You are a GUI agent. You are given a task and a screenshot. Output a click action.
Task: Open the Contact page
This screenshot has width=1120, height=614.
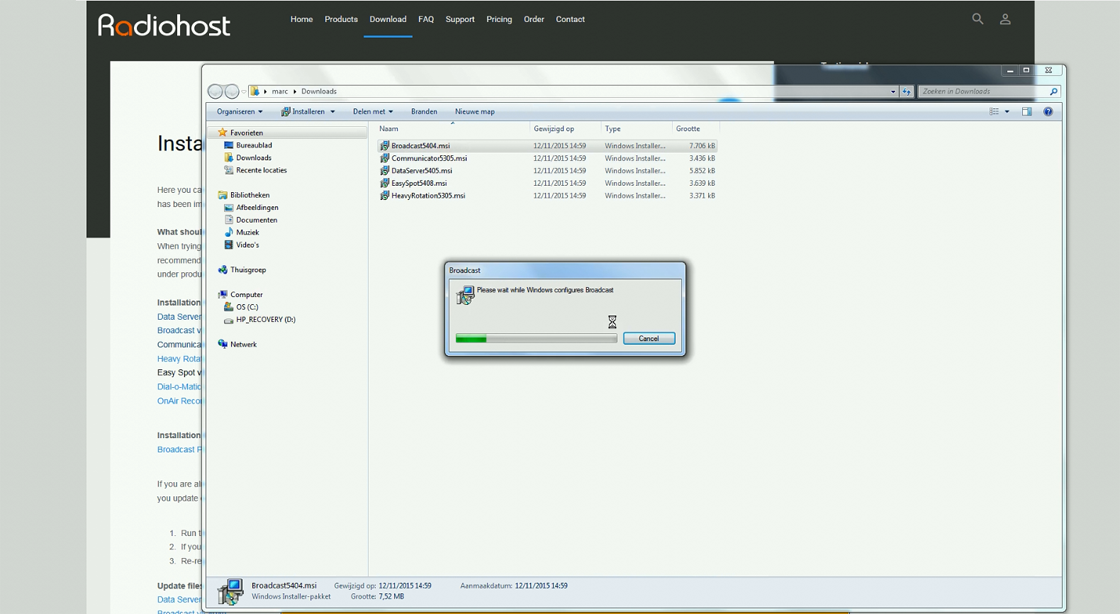click(x=571, y=19)
